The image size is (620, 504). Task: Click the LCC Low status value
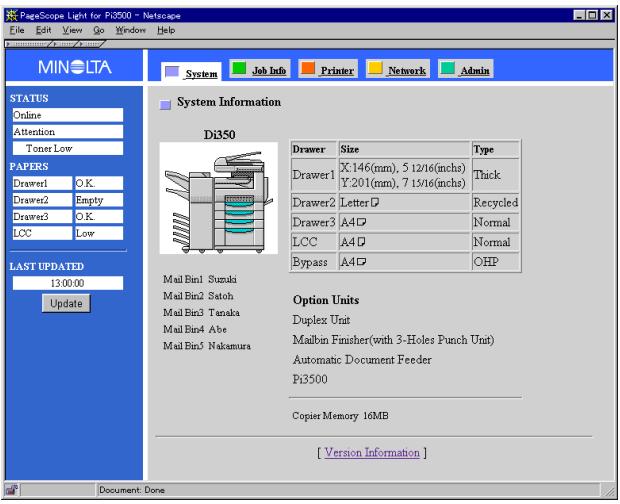pyautogui.click(x=99, y=233)
